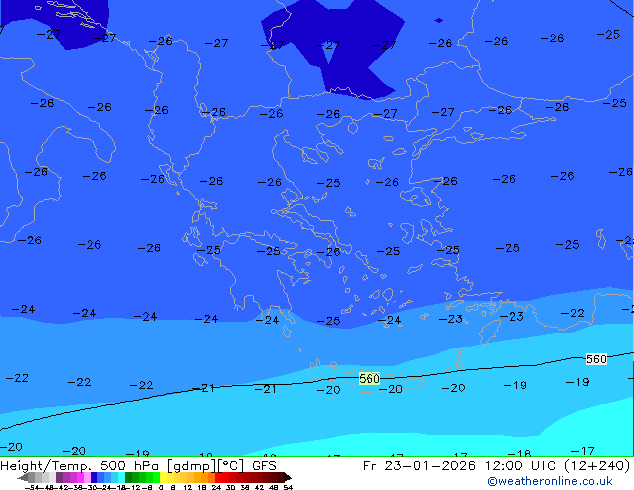Viewport: 634px width, 490px height.
Task: Click the [gdmp] unit label
Action: [192, 466]
